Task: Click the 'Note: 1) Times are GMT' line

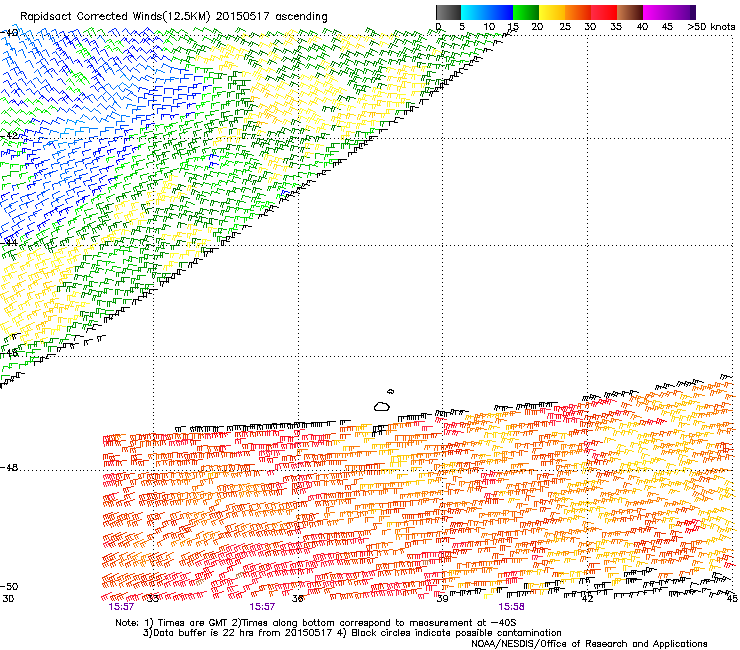Action: pyautogui.click(x=315, y=623)
